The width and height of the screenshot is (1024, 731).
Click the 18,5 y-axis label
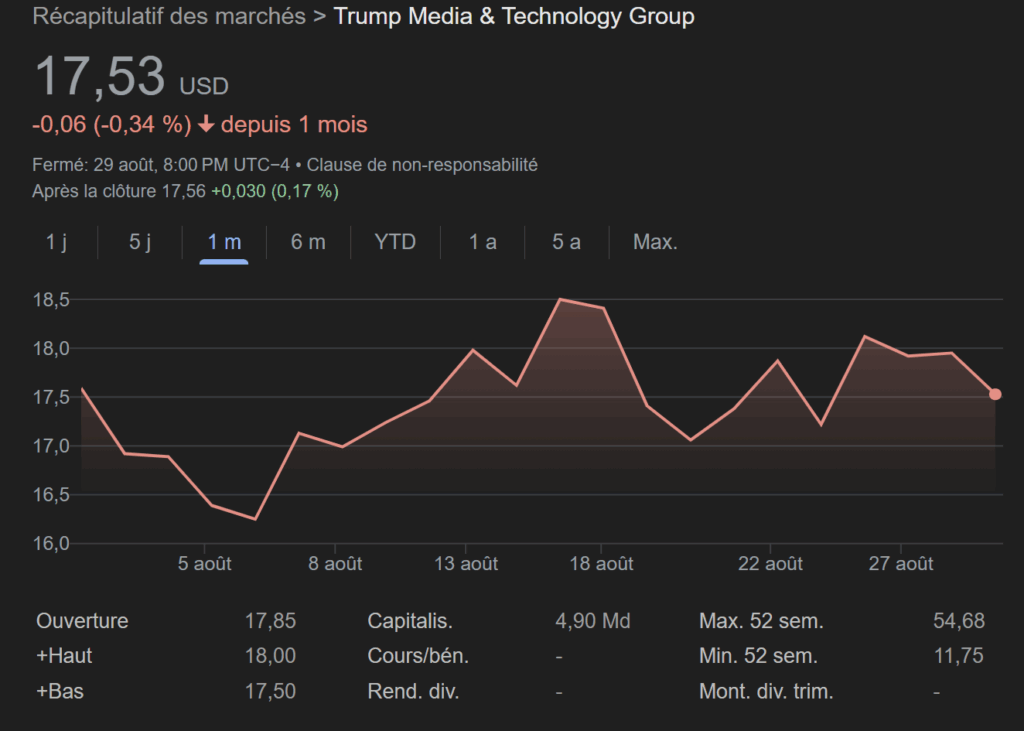click(51, 300)
